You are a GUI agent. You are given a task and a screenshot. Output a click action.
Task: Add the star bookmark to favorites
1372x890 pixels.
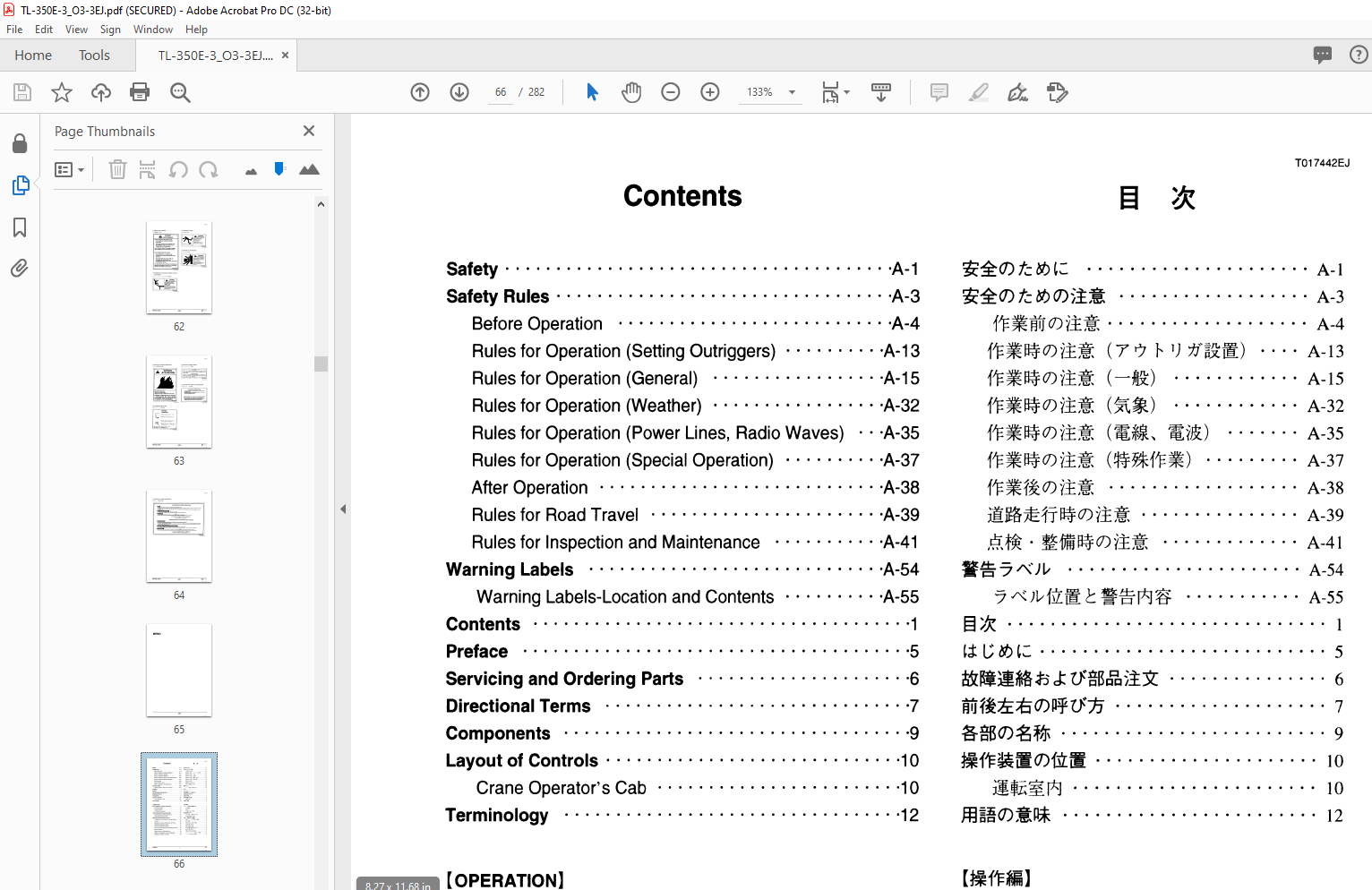[62, 92]
